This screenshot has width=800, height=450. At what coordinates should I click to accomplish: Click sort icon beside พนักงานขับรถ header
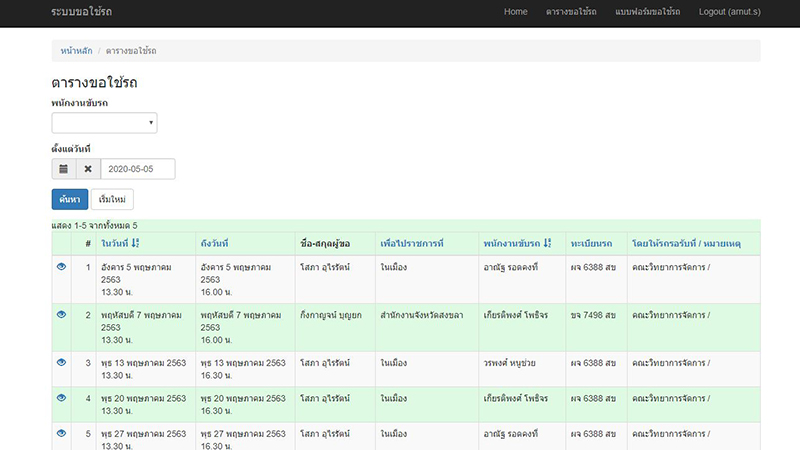[x=547, y=243]
